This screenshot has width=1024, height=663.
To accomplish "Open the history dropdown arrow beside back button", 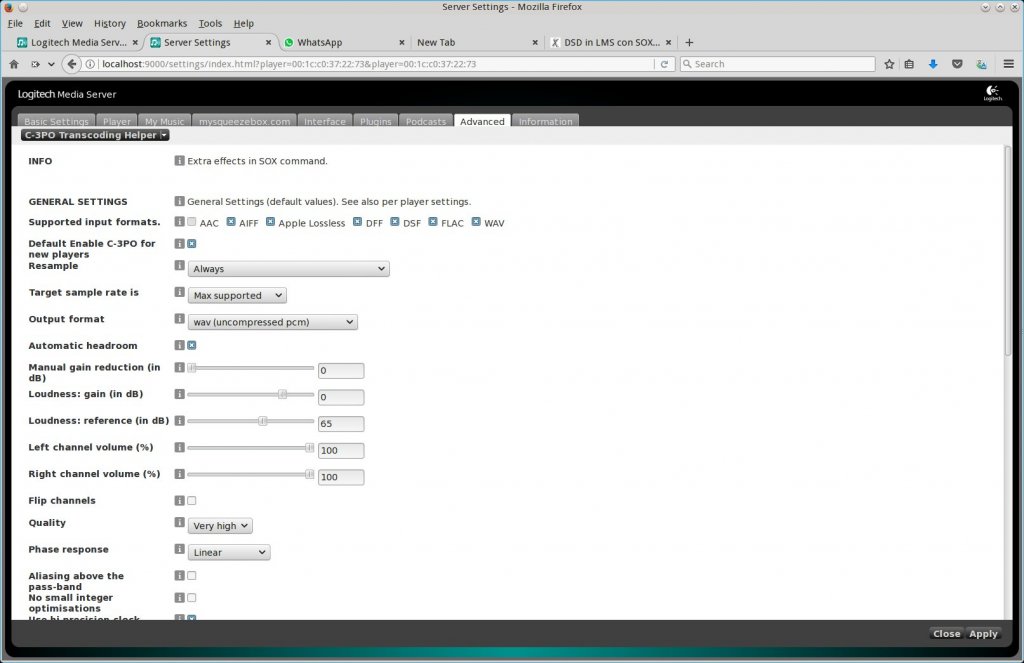I will [51, 64].
